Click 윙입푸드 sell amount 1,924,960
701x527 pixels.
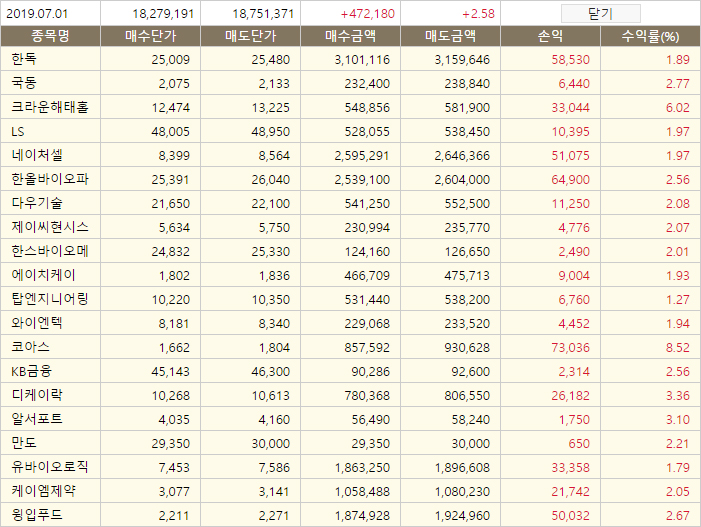[462, 515]
